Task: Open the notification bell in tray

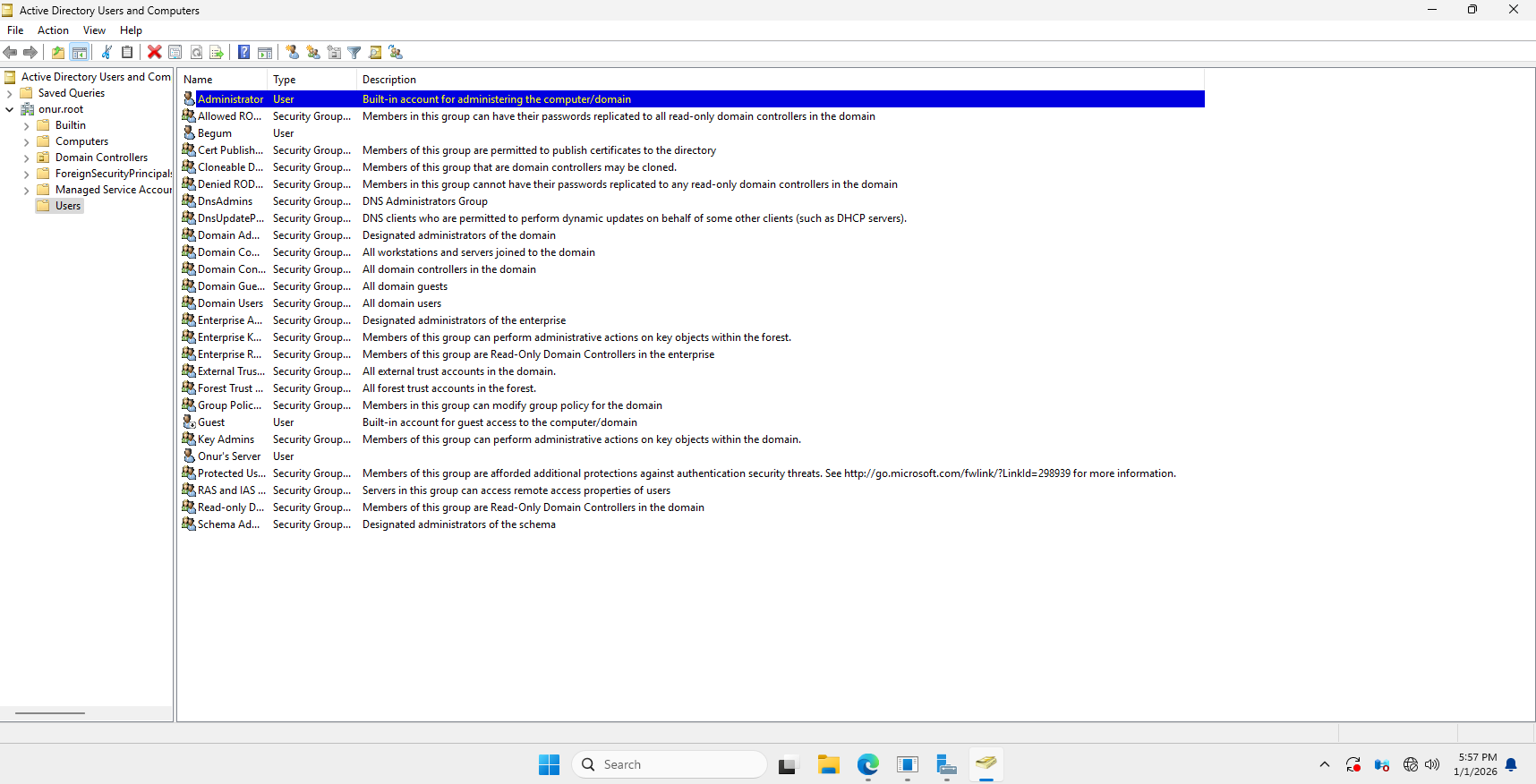Action: point(1511,764)
